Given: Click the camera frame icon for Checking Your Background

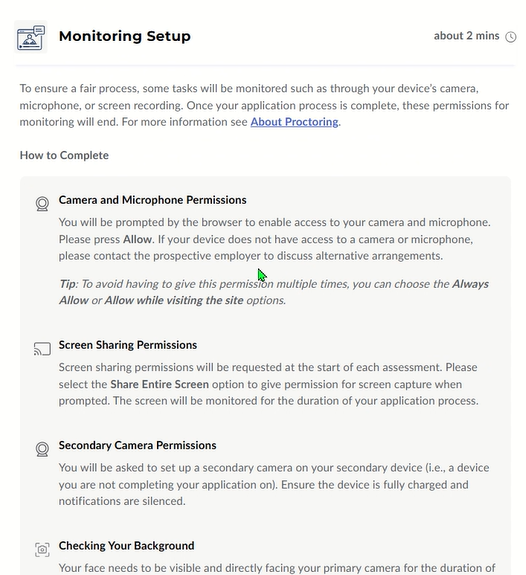Looking at the screenshot, I should 42,549.
